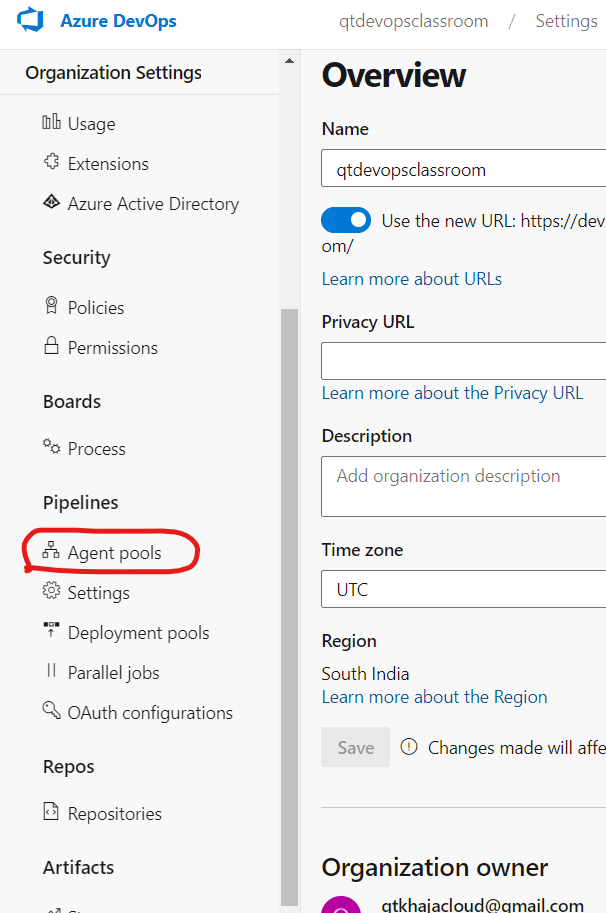Open Policies under Security

click(x=96, y=307)
